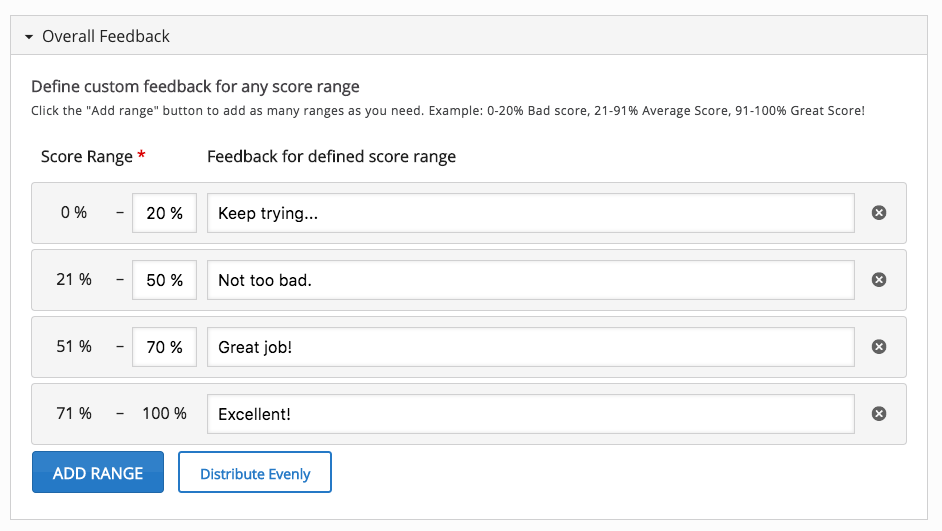Screen dimensions: 942x531
Task: Click the 'Overall Feedback' section title
Action: [x=106, y=37]
